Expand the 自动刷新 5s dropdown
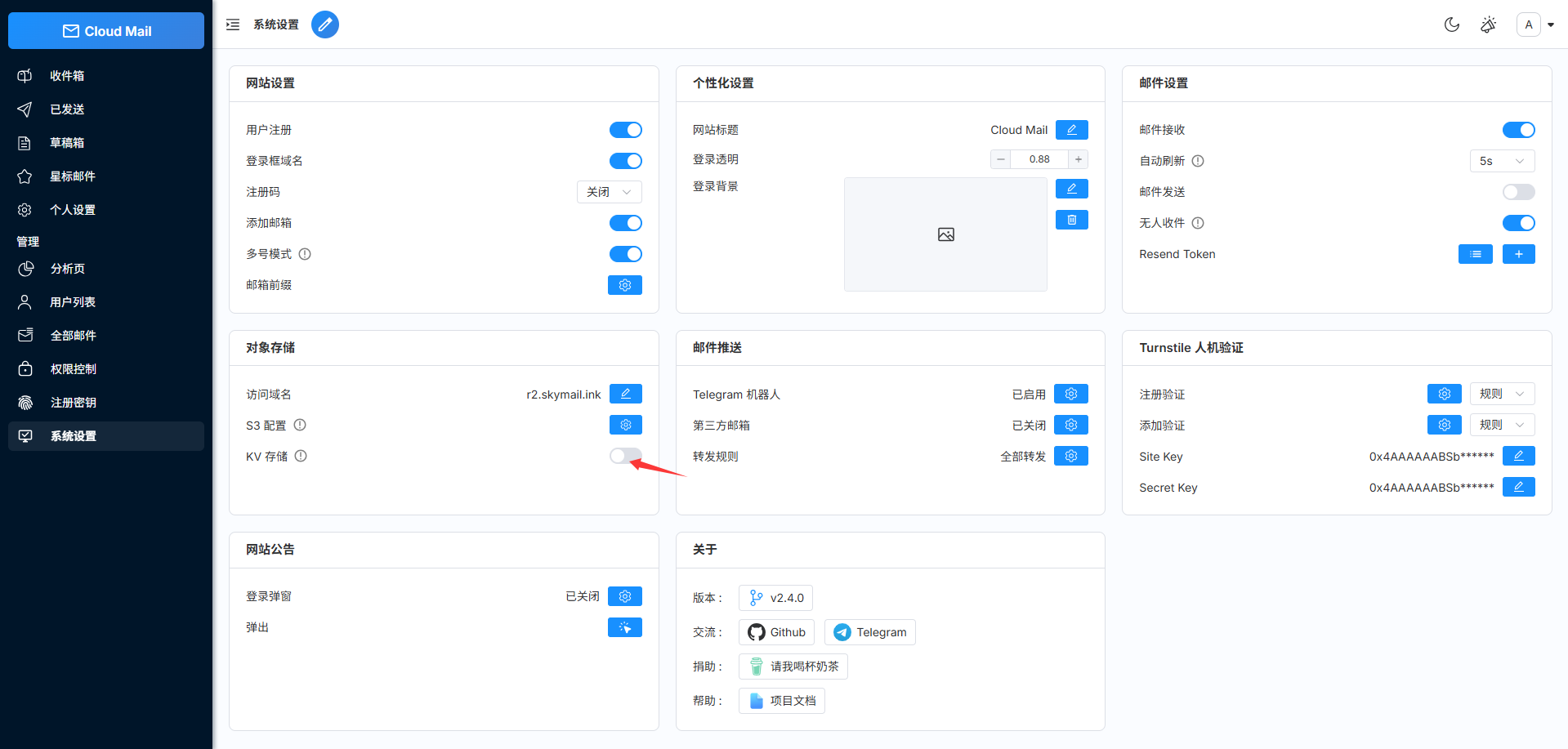1568x749 pixels. click(x=1501, y=161)
